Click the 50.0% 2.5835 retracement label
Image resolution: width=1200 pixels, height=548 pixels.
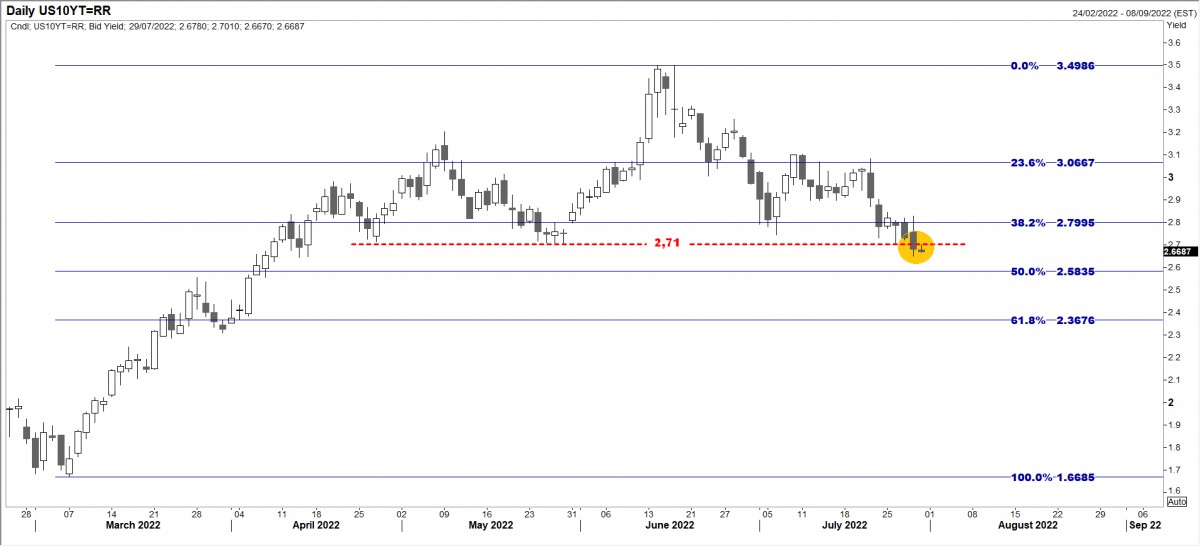1051,271
